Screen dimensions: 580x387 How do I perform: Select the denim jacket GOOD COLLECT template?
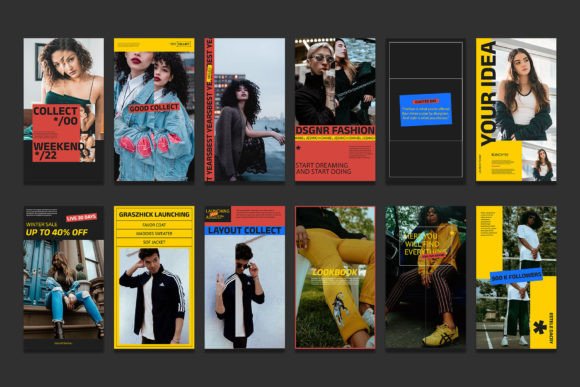pos(154,110)
